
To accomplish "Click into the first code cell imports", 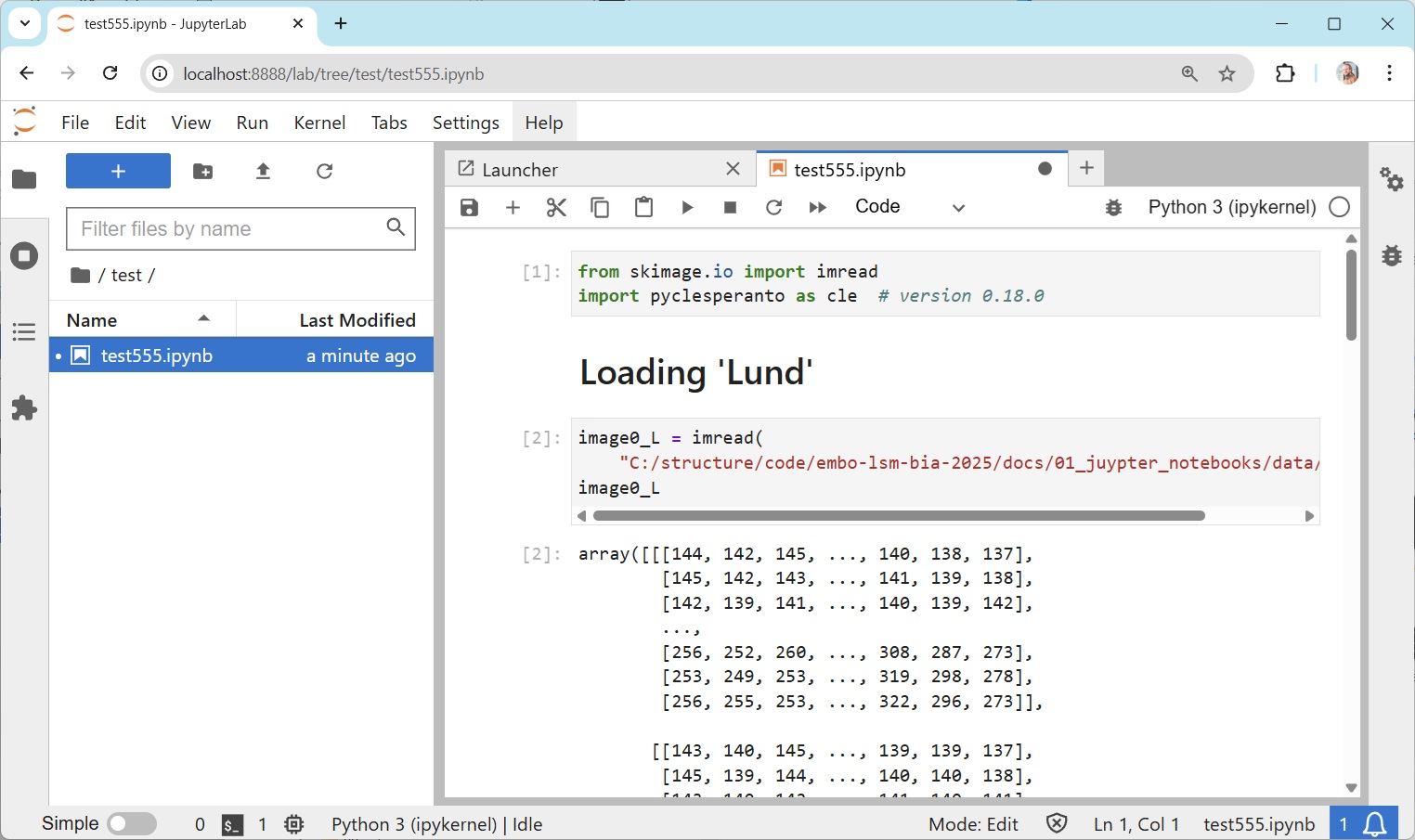I will [945, 284].
